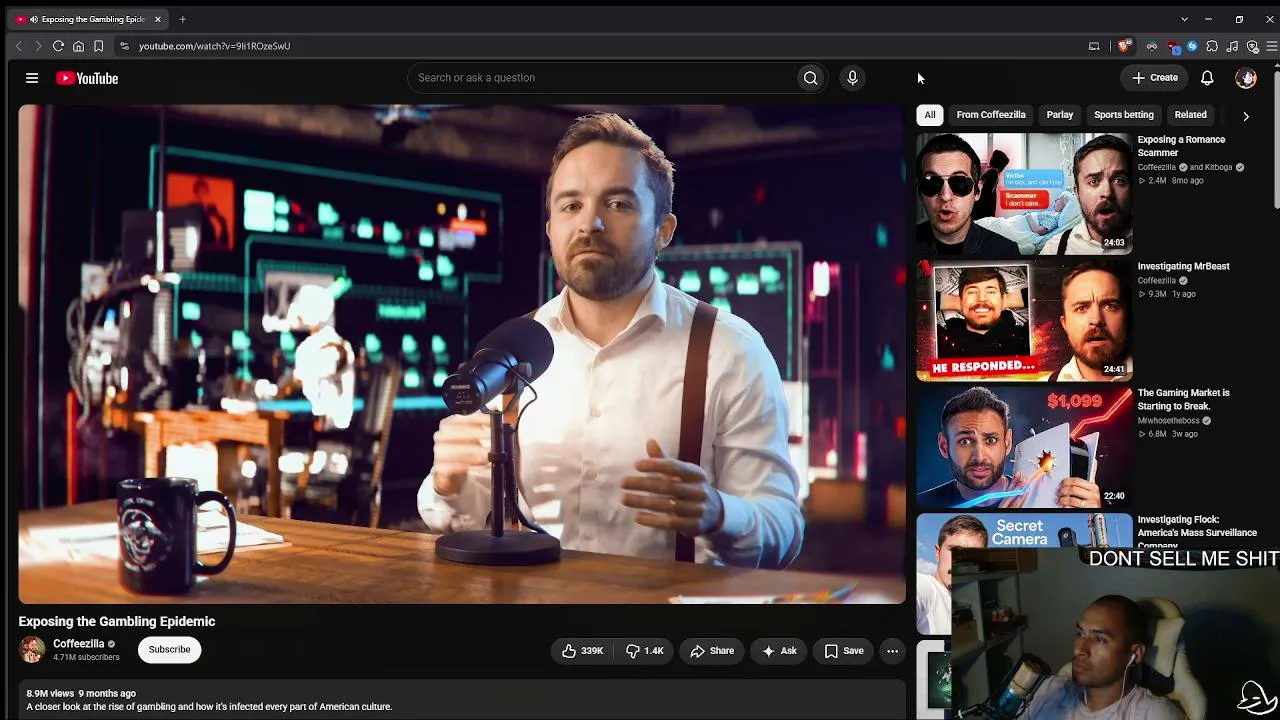Open more actions three-dot menu for the video
Screen dimensions: 1280x720
892,651
